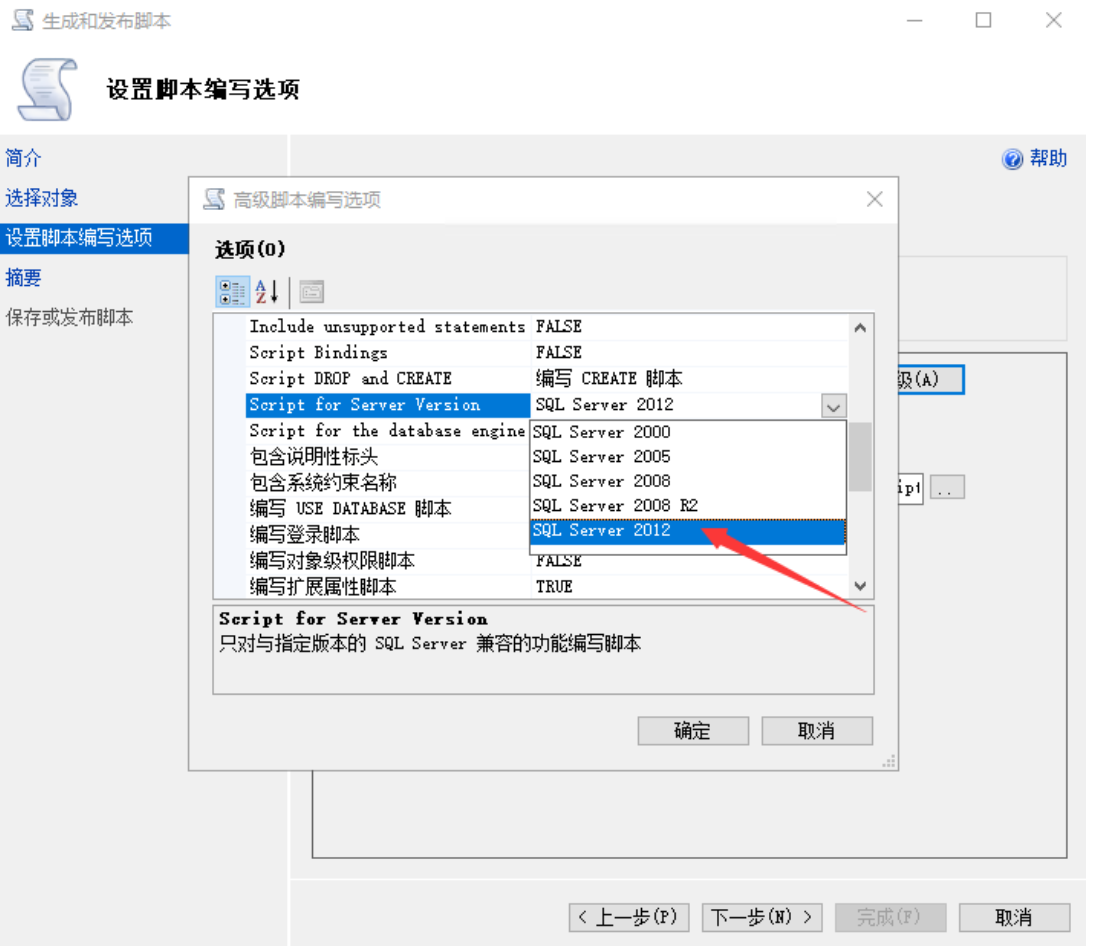
Task: Click 取消 in the advanced options dialog
Action: tap(816, 731)
